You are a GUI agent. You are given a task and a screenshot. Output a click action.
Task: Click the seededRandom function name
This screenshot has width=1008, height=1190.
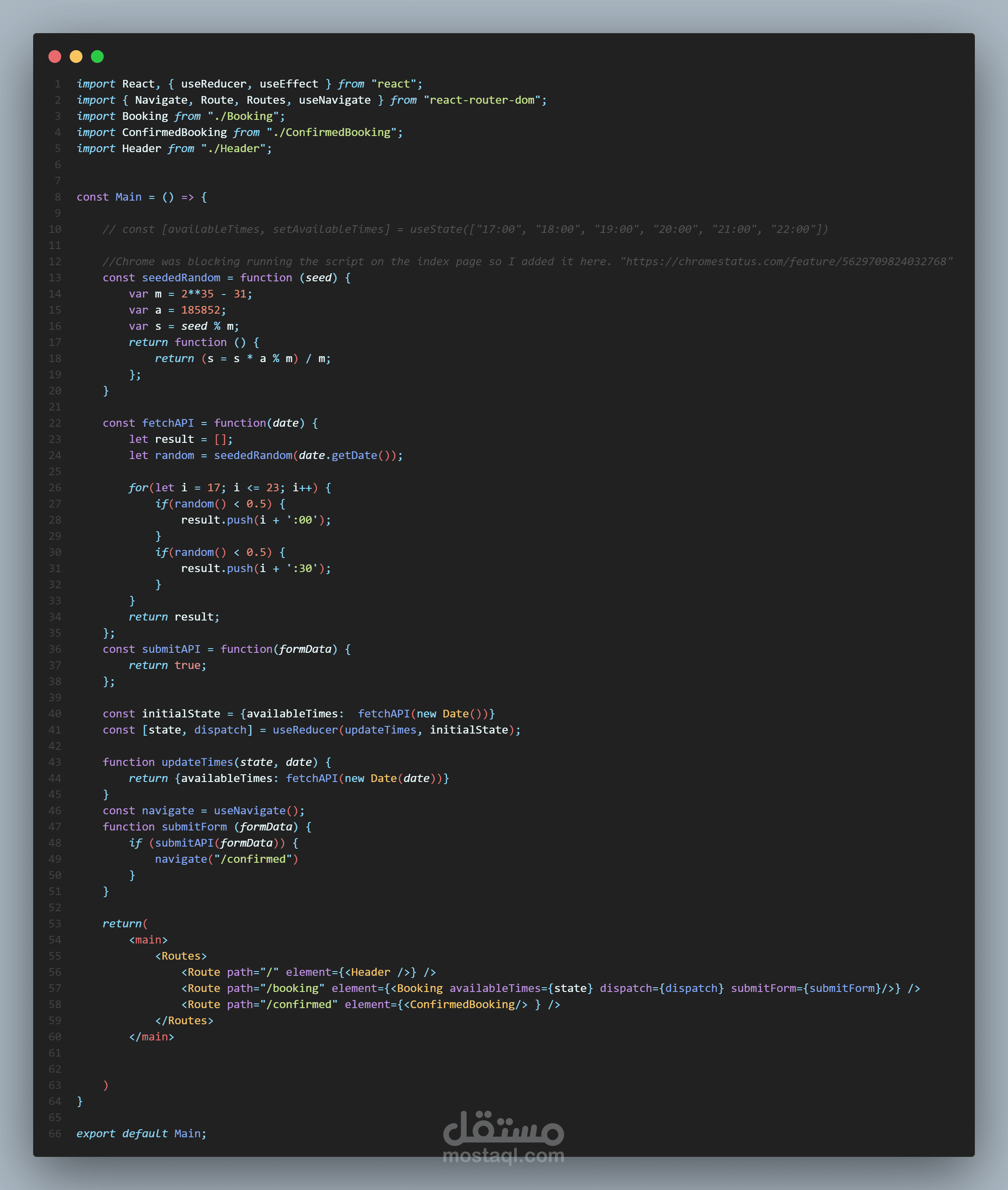[181, 278]
